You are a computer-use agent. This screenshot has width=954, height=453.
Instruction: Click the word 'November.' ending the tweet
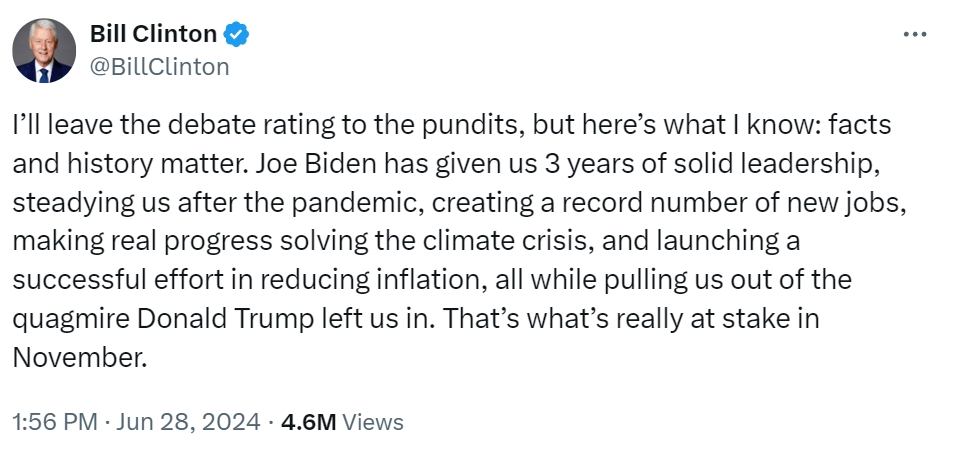pyautogui.click(x=80, y=358)
